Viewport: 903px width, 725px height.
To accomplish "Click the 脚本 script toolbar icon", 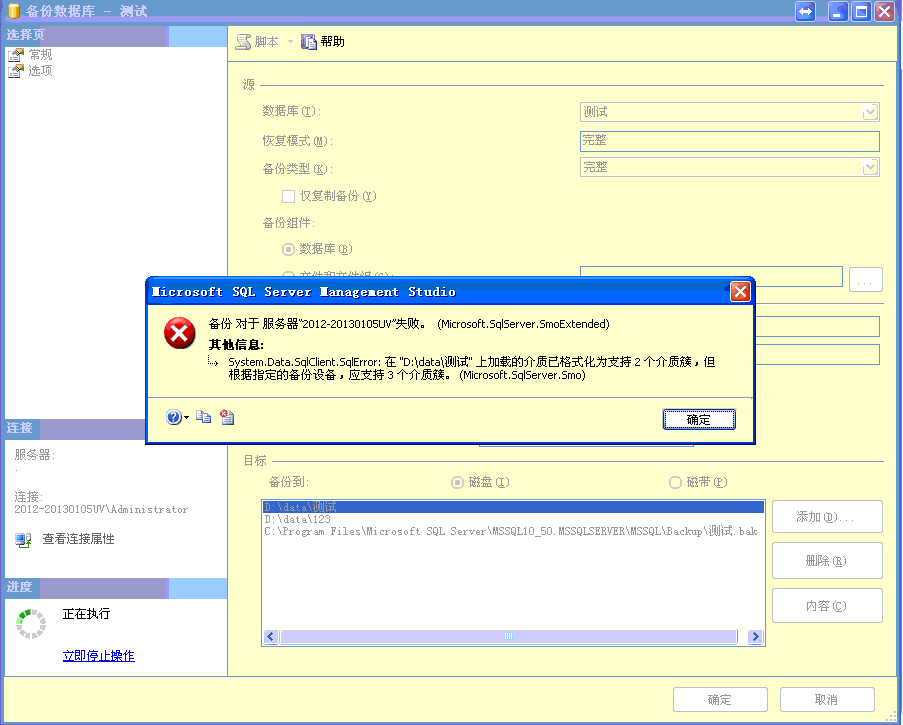I will click(x=244, y=42).
